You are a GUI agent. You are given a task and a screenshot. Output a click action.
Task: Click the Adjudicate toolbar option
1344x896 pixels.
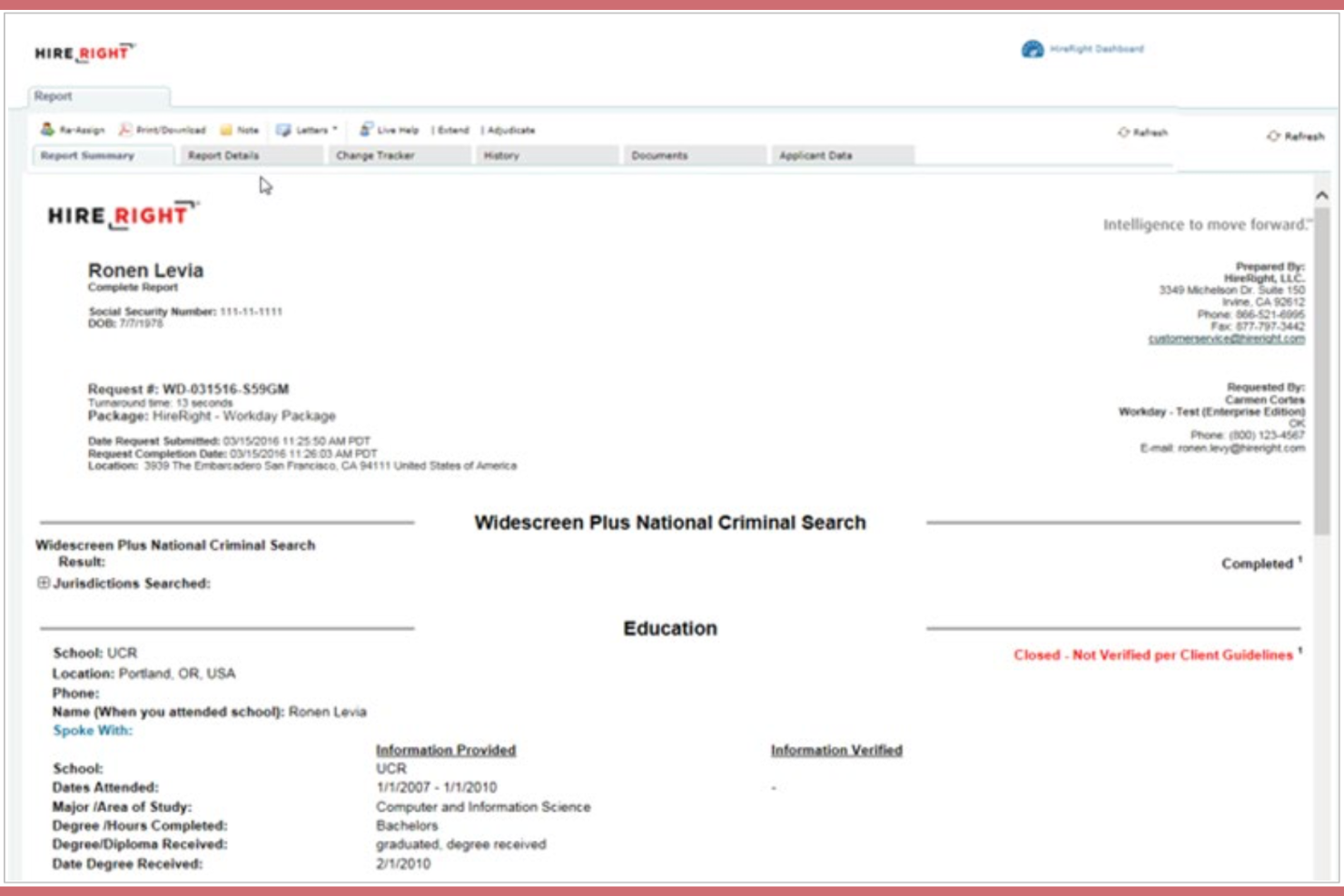pos(510,130)
